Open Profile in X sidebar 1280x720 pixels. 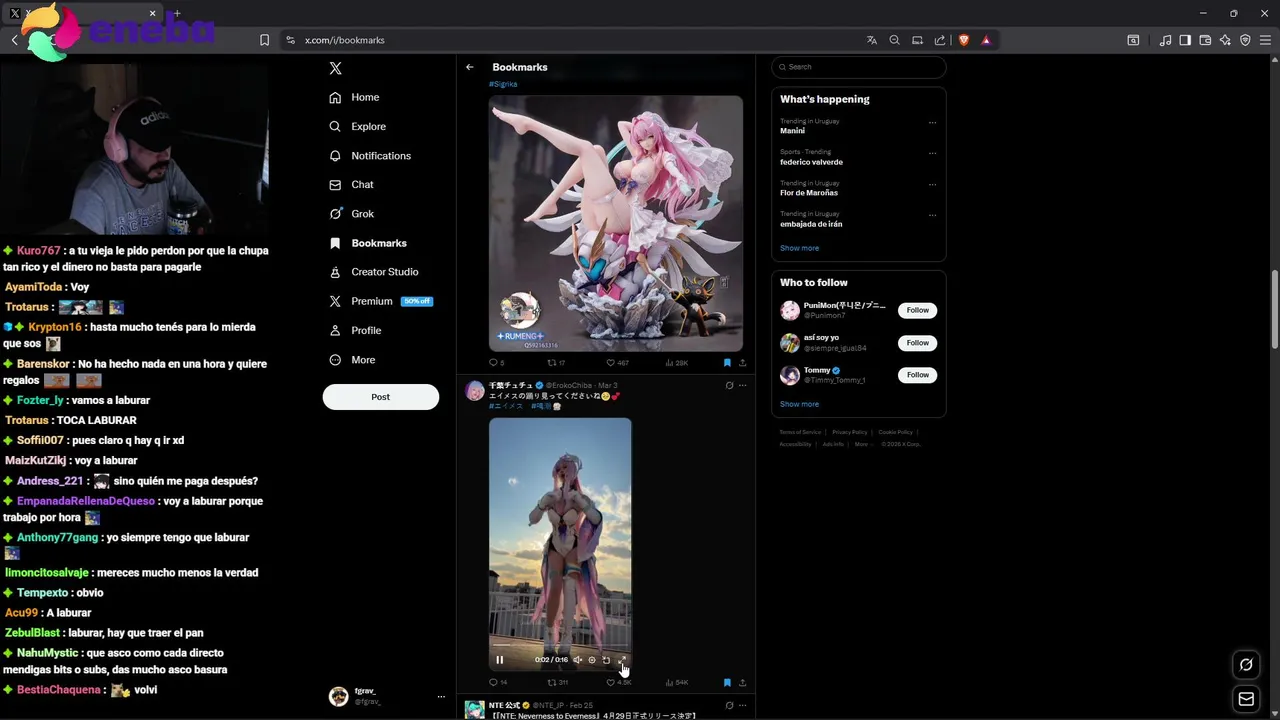point(355,330)
